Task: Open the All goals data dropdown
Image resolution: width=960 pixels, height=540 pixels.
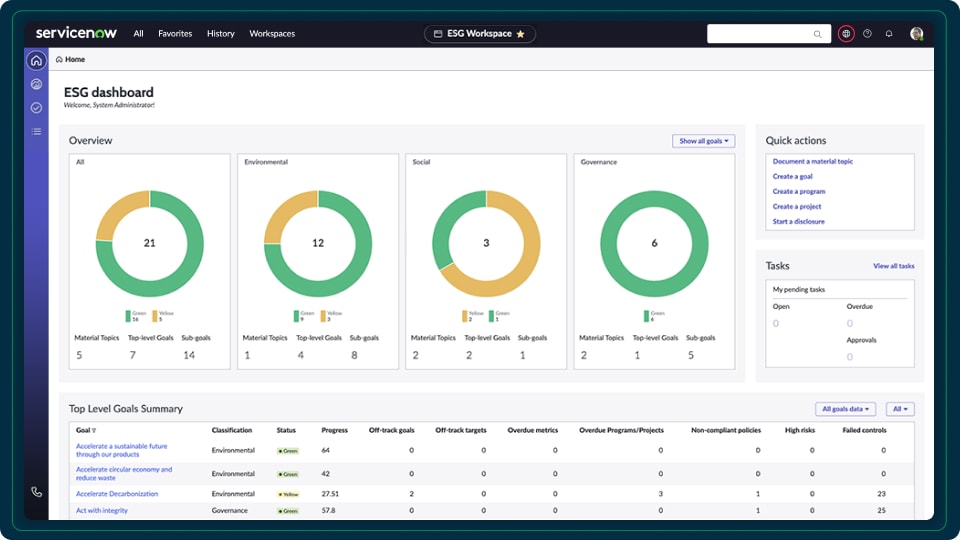Action: 846,409
